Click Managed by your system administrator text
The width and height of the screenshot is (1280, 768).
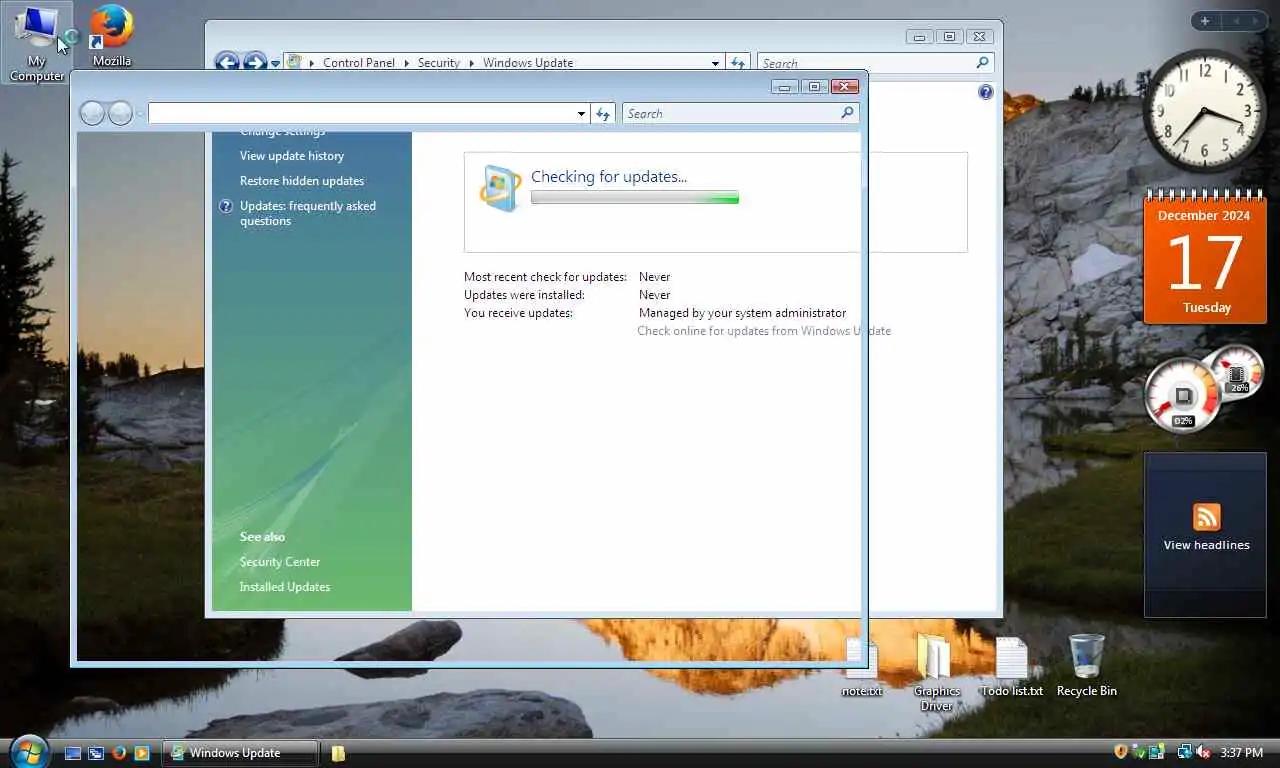tap(742, 313)
